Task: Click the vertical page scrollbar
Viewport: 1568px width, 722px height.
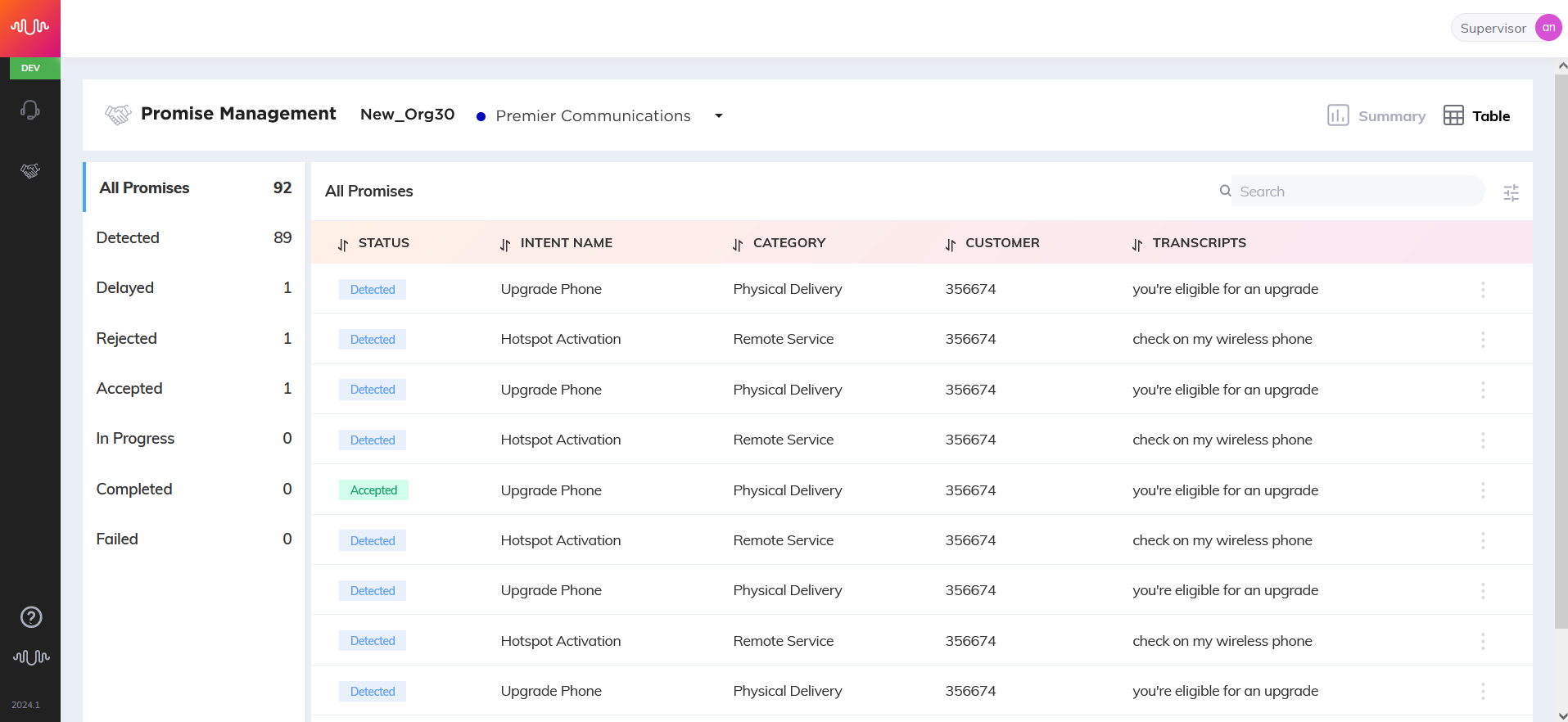Action: click(x=1561, y=352)
